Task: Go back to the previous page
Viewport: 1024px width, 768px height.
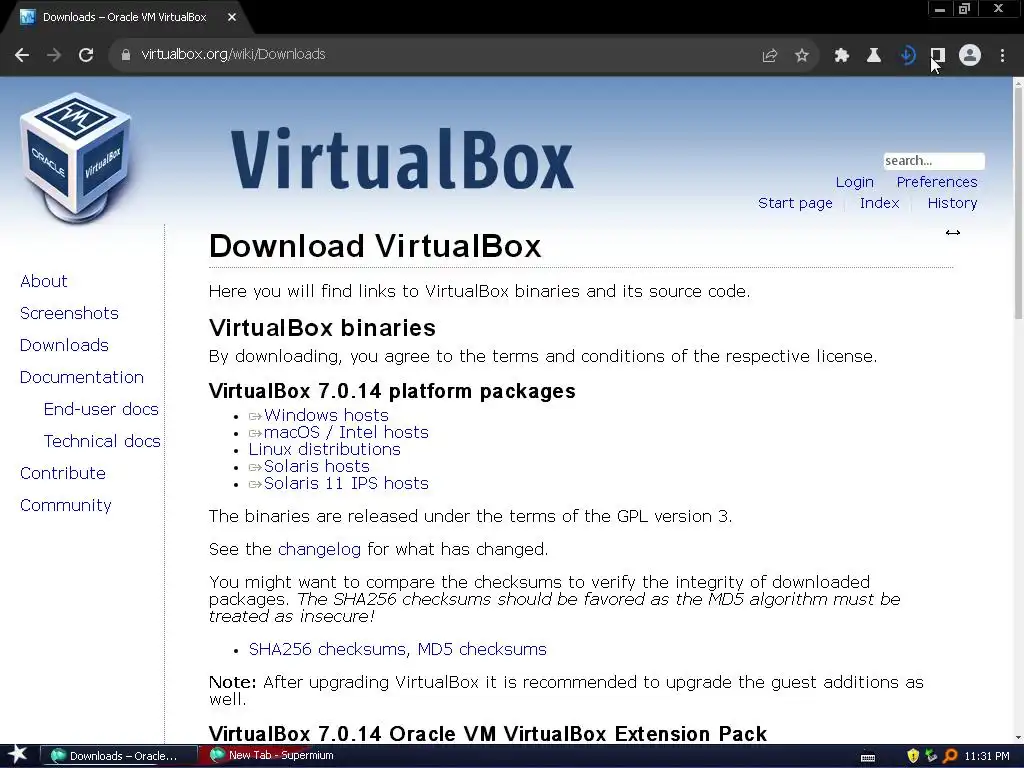Action: [22, 55]
